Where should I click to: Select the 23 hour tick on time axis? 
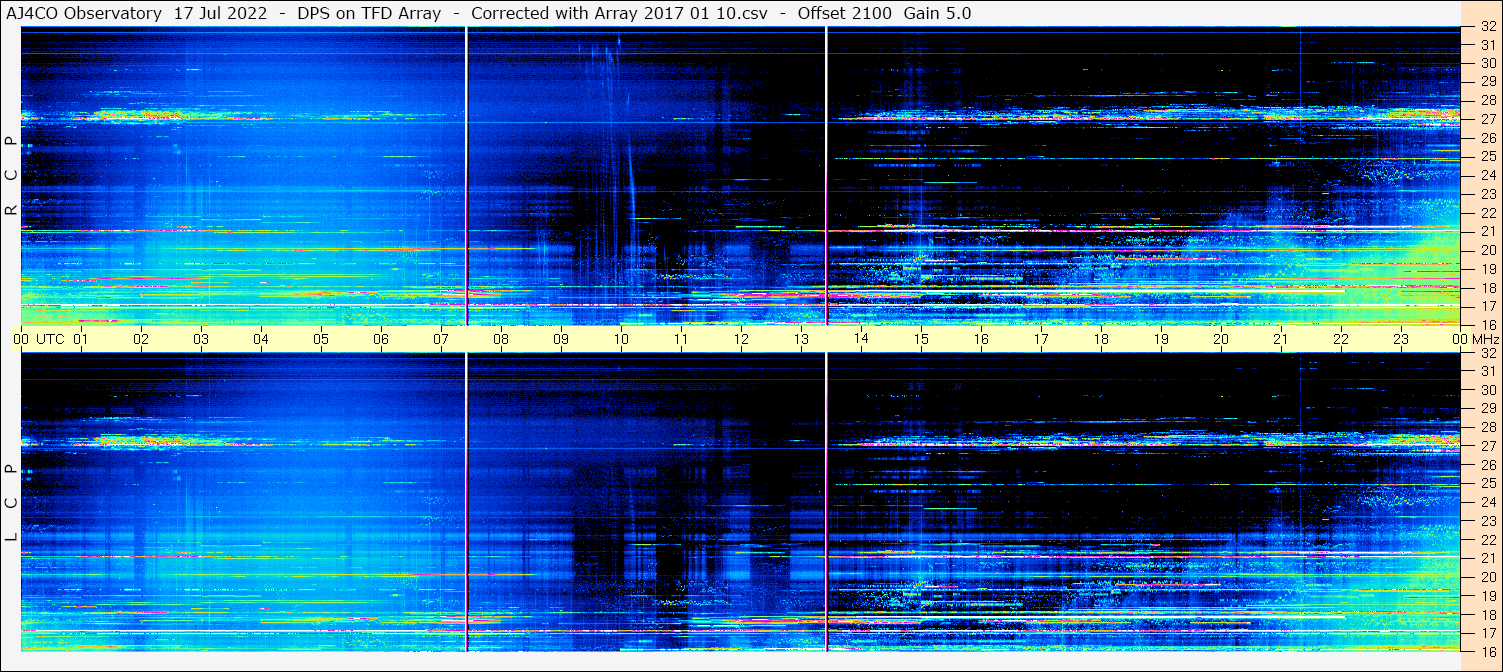(1401, 339)
